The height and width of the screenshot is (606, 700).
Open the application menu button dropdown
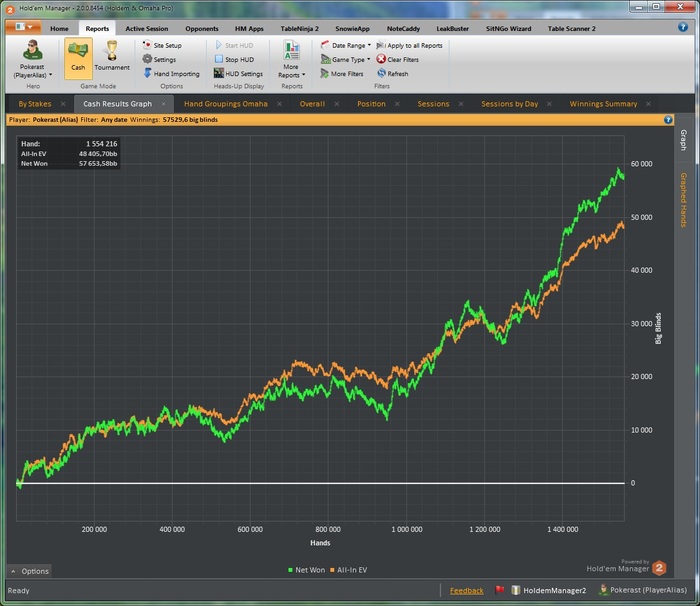pos(24,27)
